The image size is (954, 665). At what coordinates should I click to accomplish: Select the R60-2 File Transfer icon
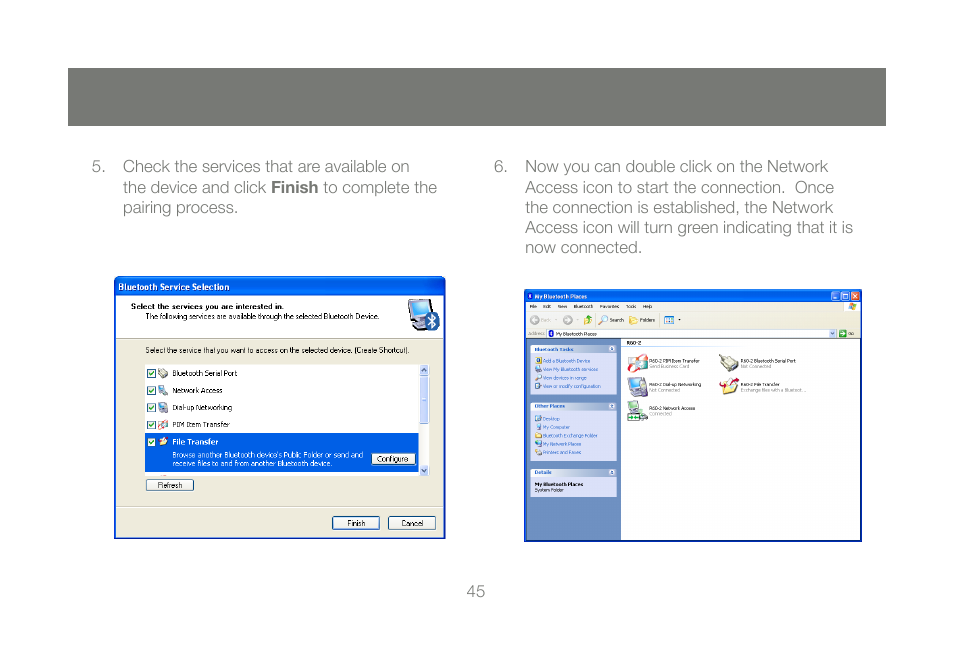click(728, 387)
